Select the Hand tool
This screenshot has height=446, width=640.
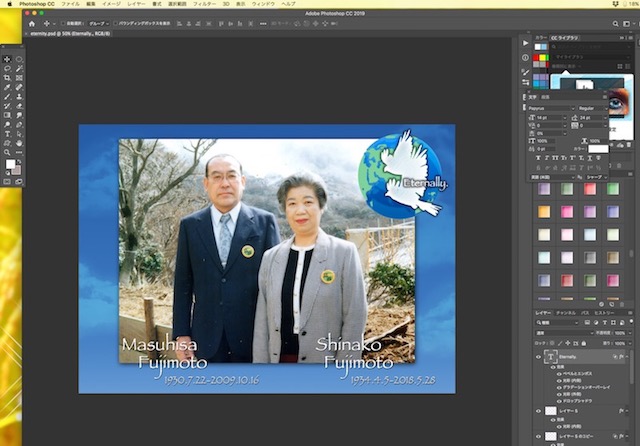(19, 143)
